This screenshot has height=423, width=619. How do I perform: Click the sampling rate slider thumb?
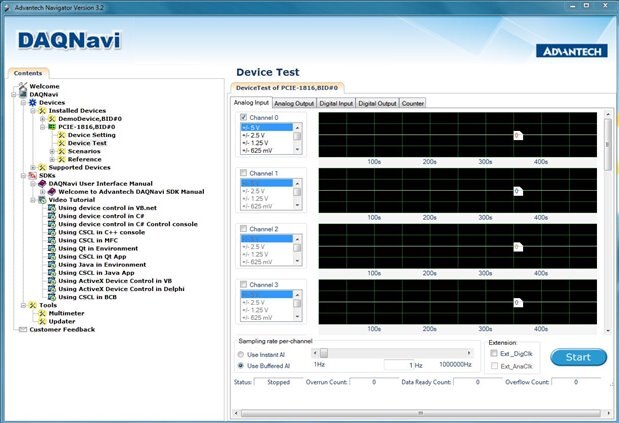tap(324, 353)
